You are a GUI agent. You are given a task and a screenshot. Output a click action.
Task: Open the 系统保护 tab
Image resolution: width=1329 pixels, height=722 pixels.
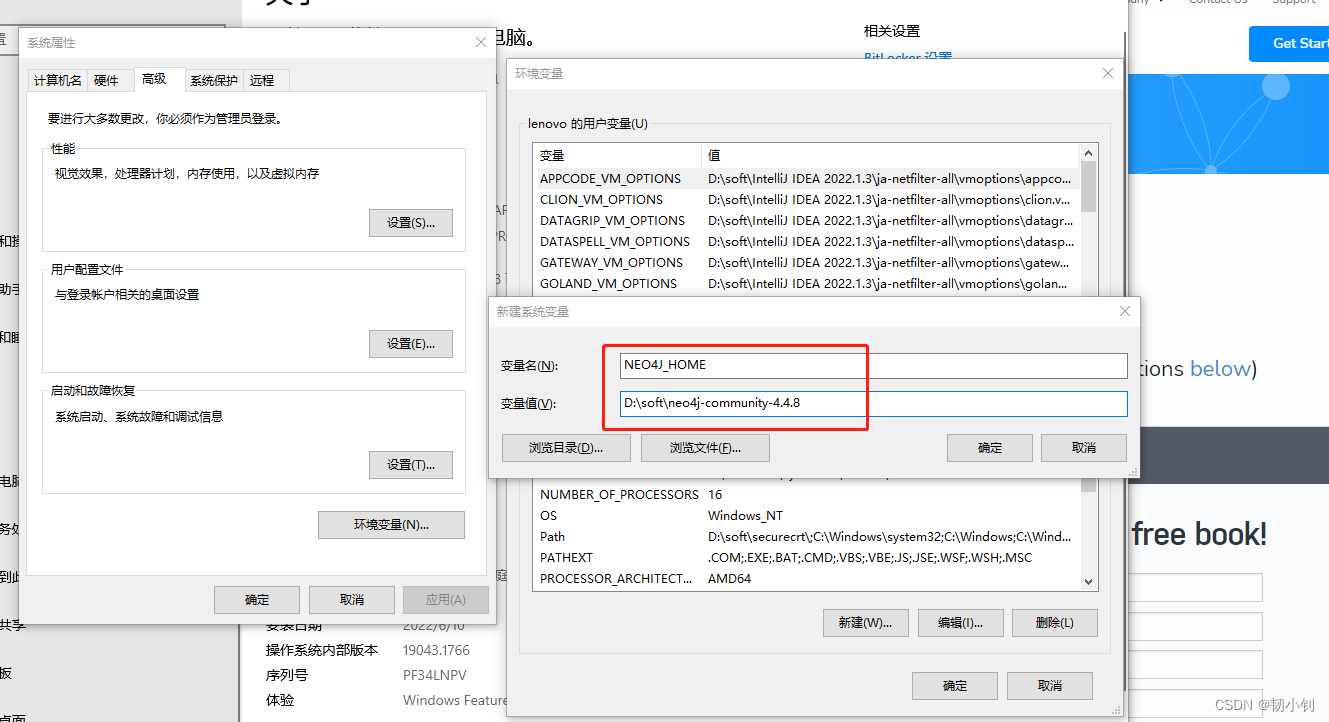coord(212,79)
